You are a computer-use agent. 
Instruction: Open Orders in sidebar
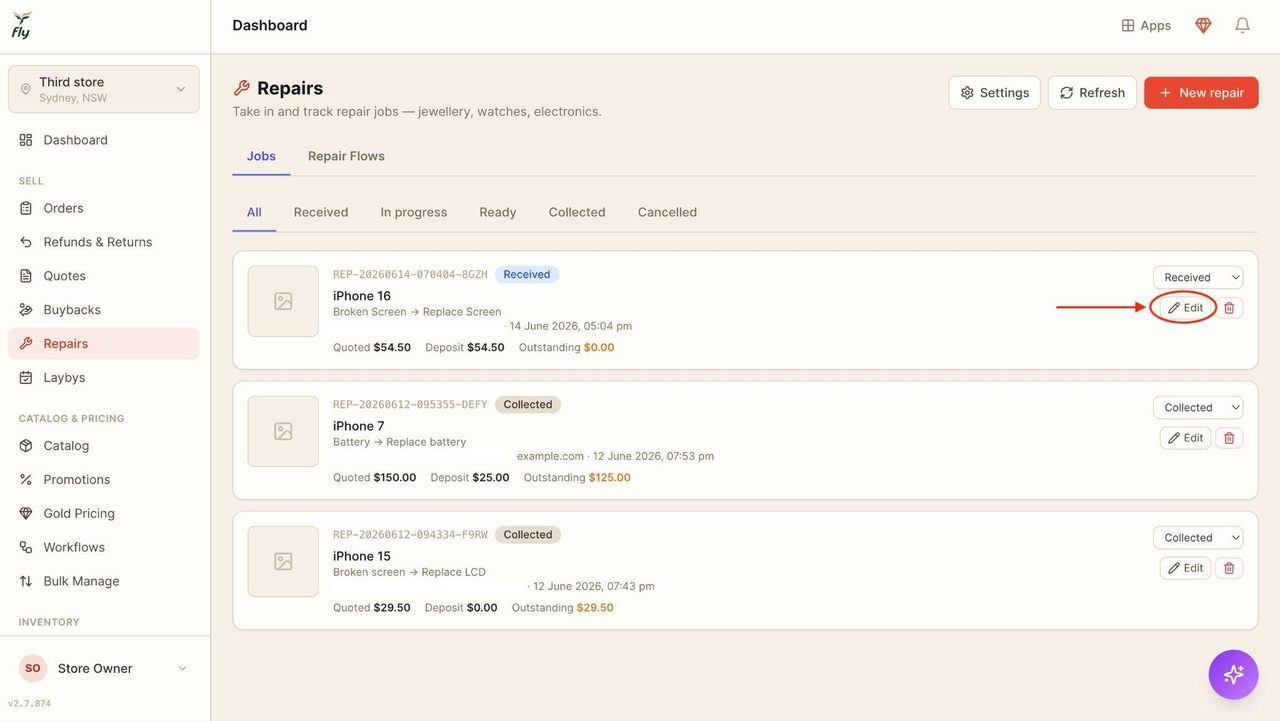(104, 208)
